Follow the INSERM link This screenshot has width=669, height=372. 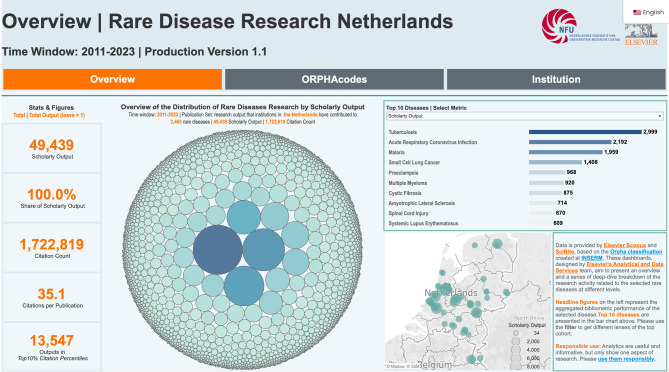[x=592, y=258]
